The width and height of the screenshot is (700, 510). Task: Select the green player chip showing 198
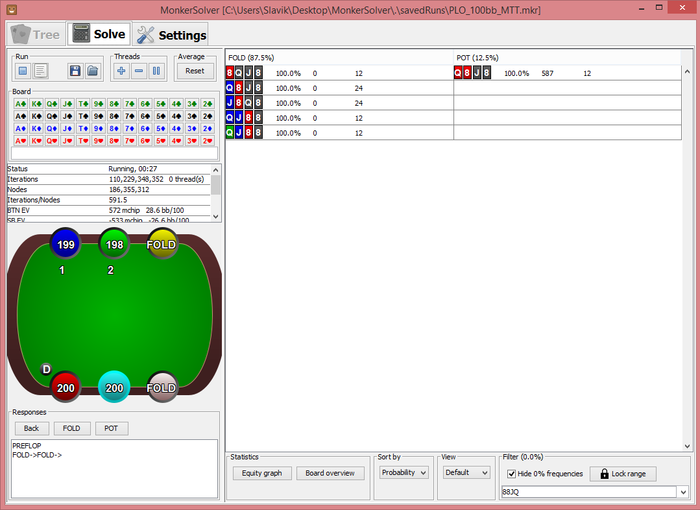(x=114, y=244)
